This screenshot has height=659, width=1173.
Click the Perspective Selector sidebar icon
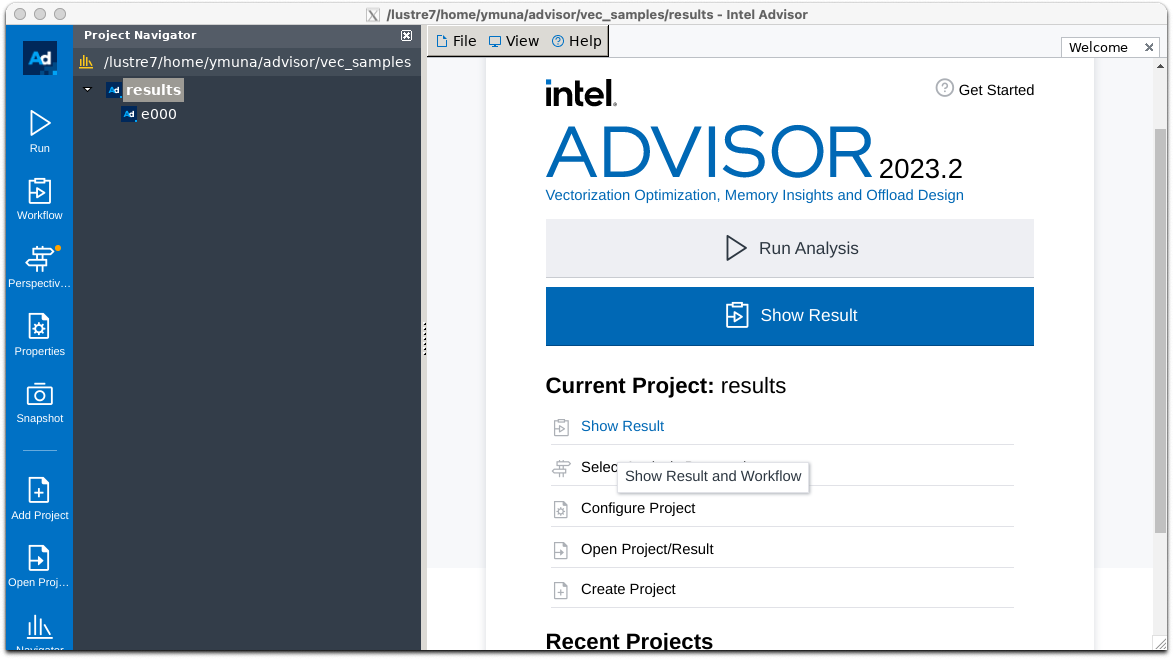39,265
